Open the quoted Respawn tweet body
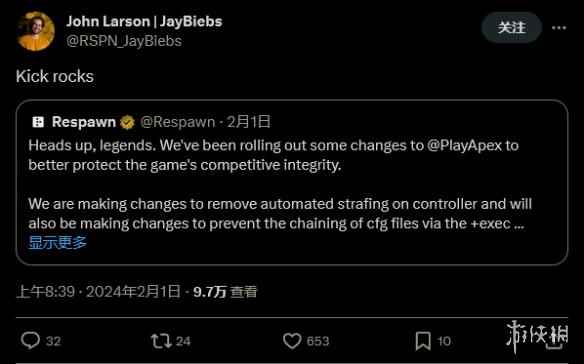This screenshot has width=584, height=364. coord(280,184)
